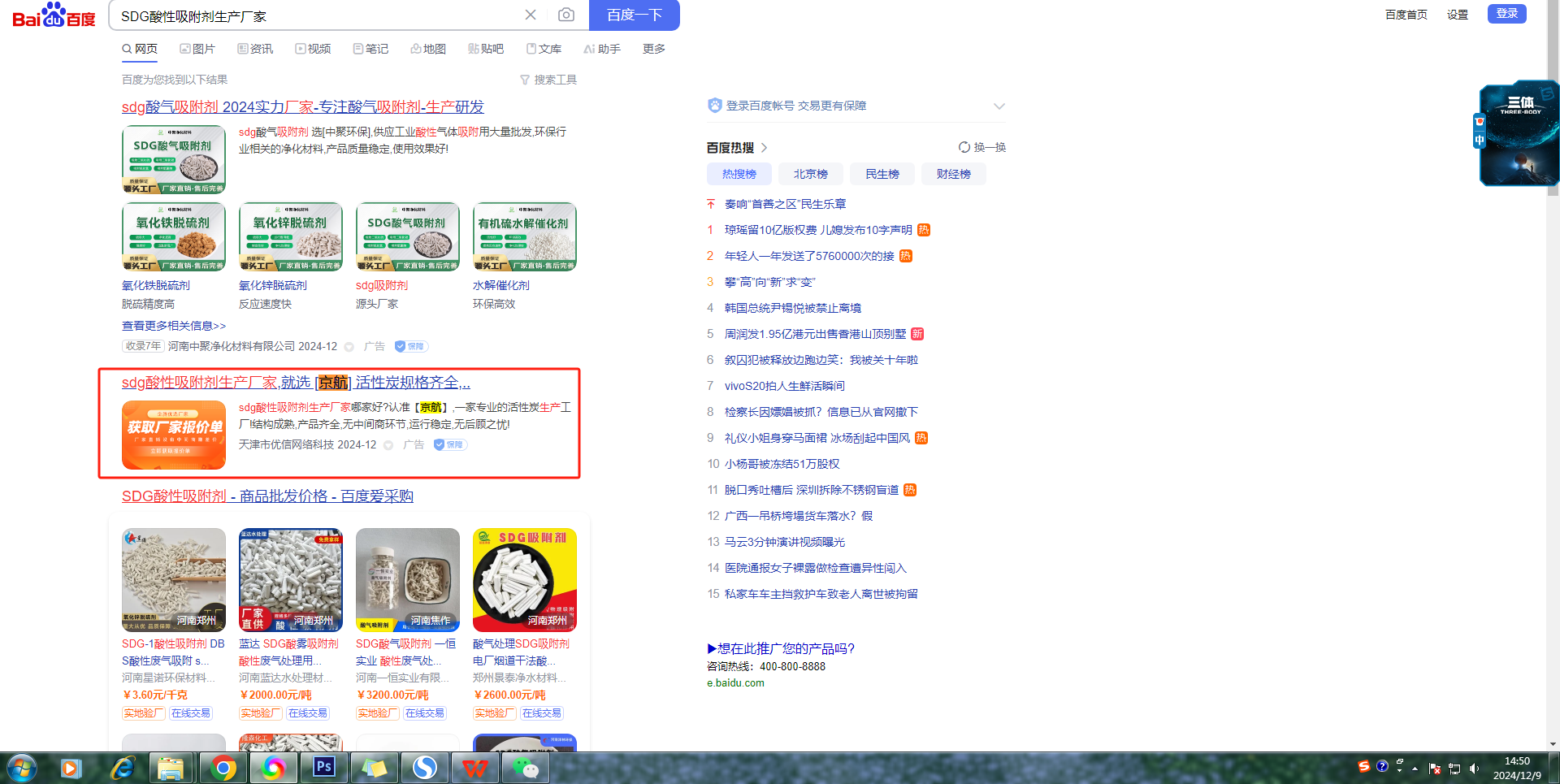Click the 氧化铁脱硫剂 product thumbnail
The image size is (1560, 784).
[x=174, y=236]
